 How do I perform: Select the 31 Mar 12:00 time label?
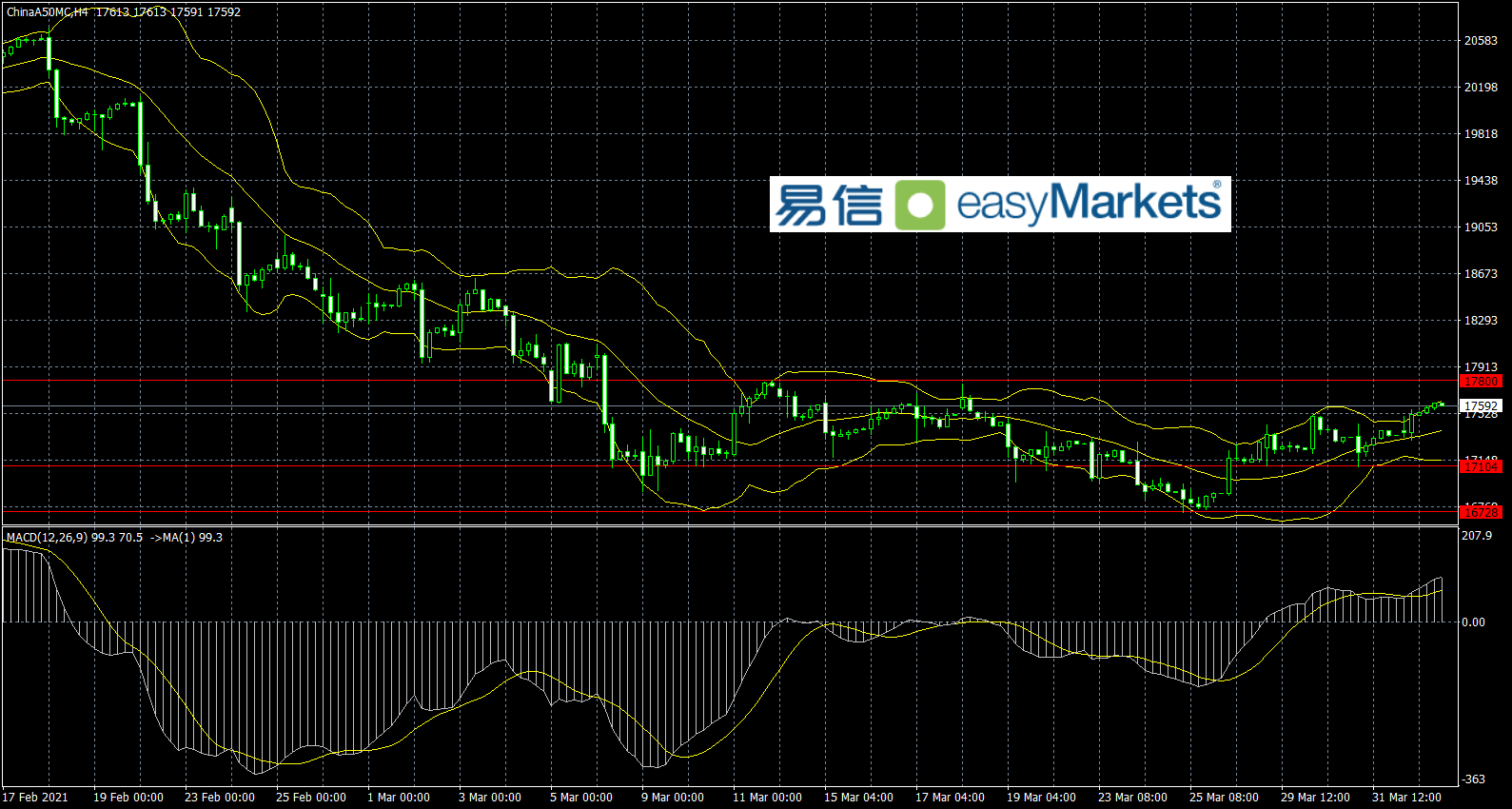point(1406,798)
